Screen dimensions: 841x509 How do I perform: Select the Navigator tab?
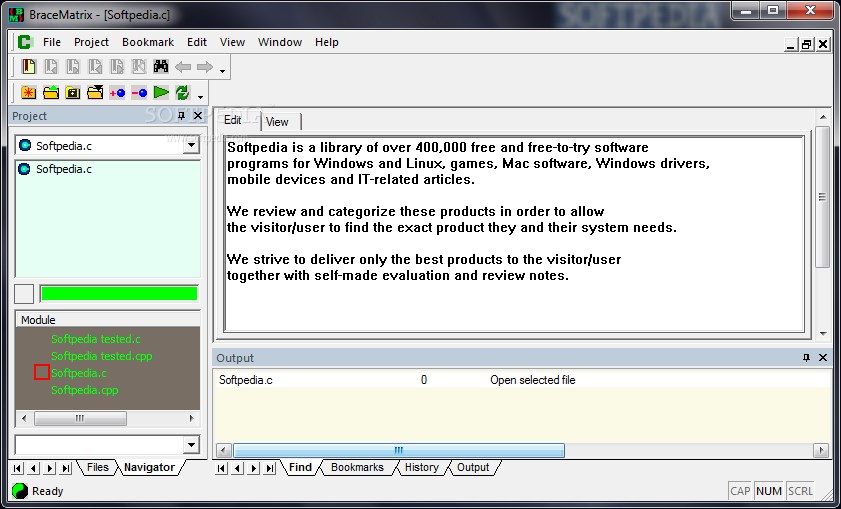click(x=149, y=467)
